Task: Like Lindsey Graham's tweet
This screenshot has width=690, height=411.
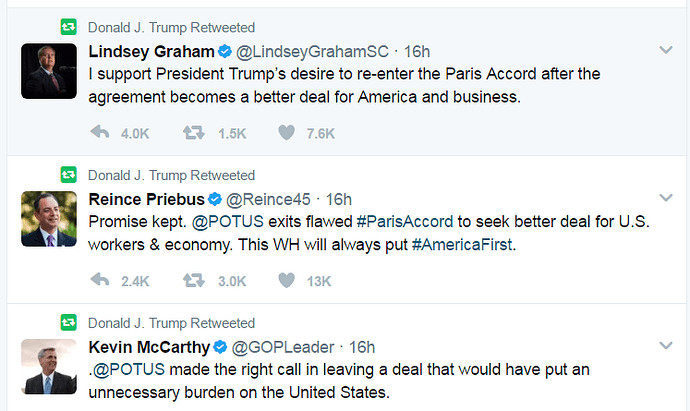Action: click(x=287, y=133)
